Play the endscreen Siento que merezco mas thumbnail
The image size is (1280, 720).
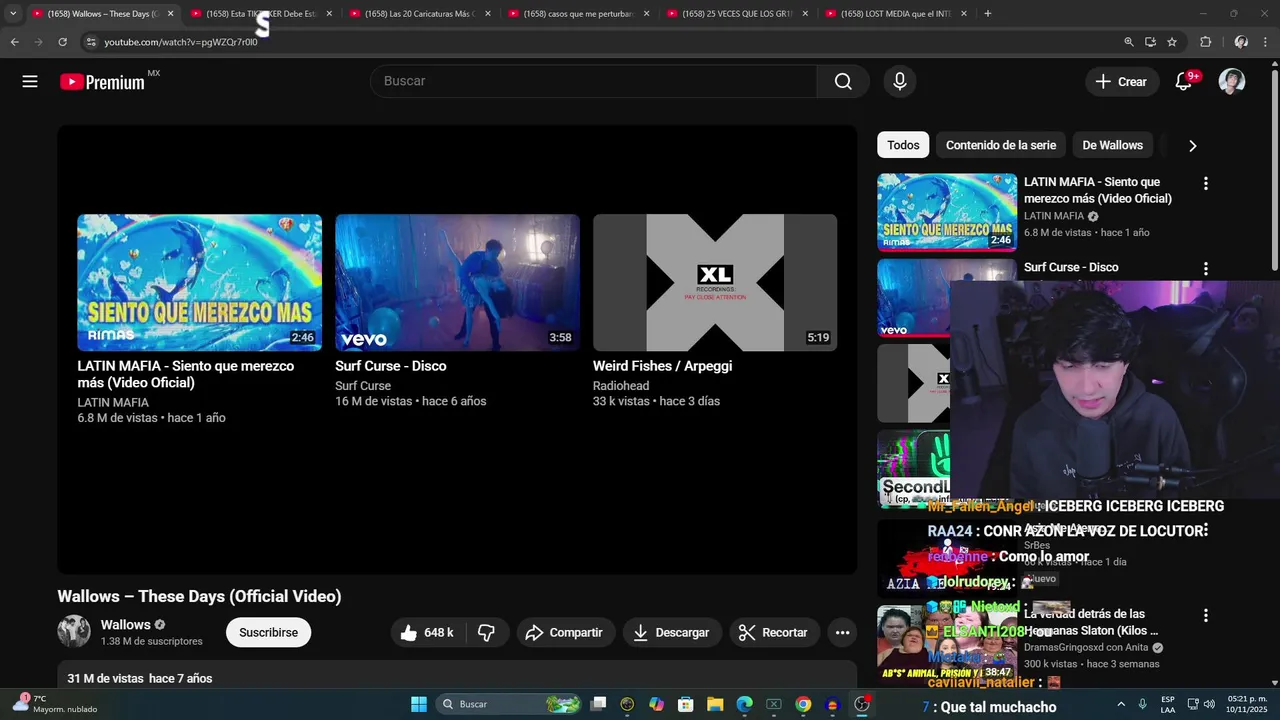200,282
